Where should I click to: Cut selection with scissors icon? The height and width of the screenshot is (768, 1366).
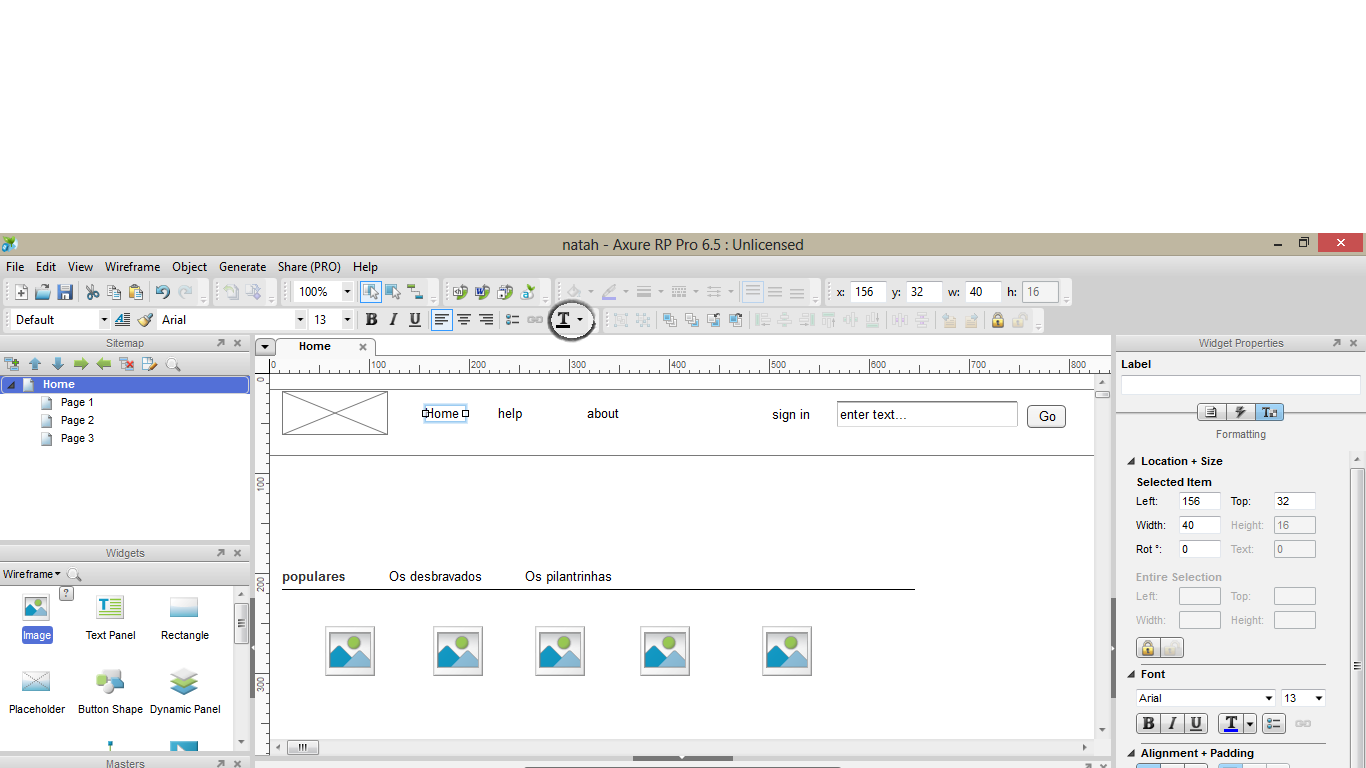(92, 292)
